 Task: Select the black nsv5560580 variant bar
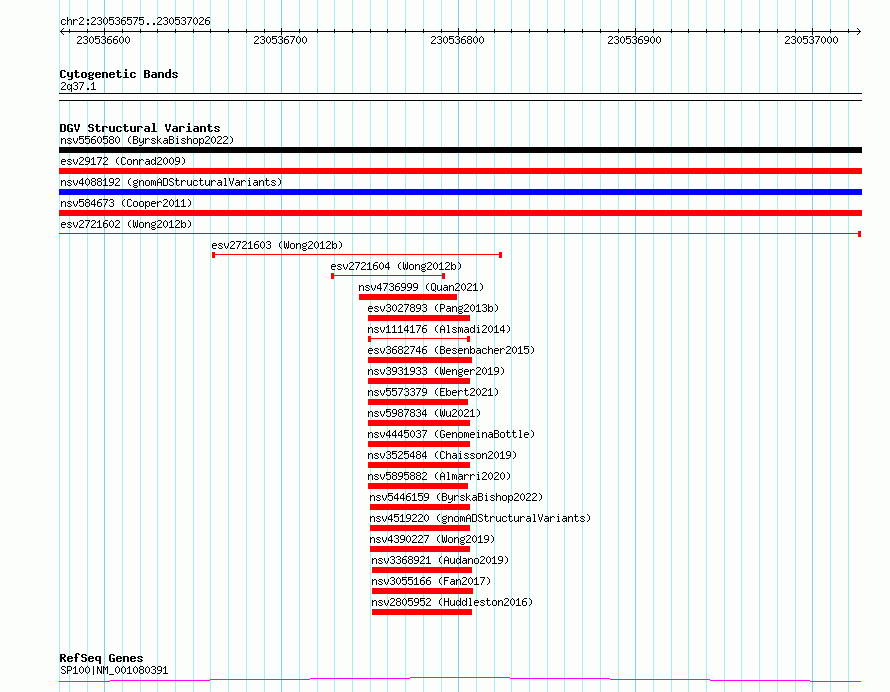460,150
